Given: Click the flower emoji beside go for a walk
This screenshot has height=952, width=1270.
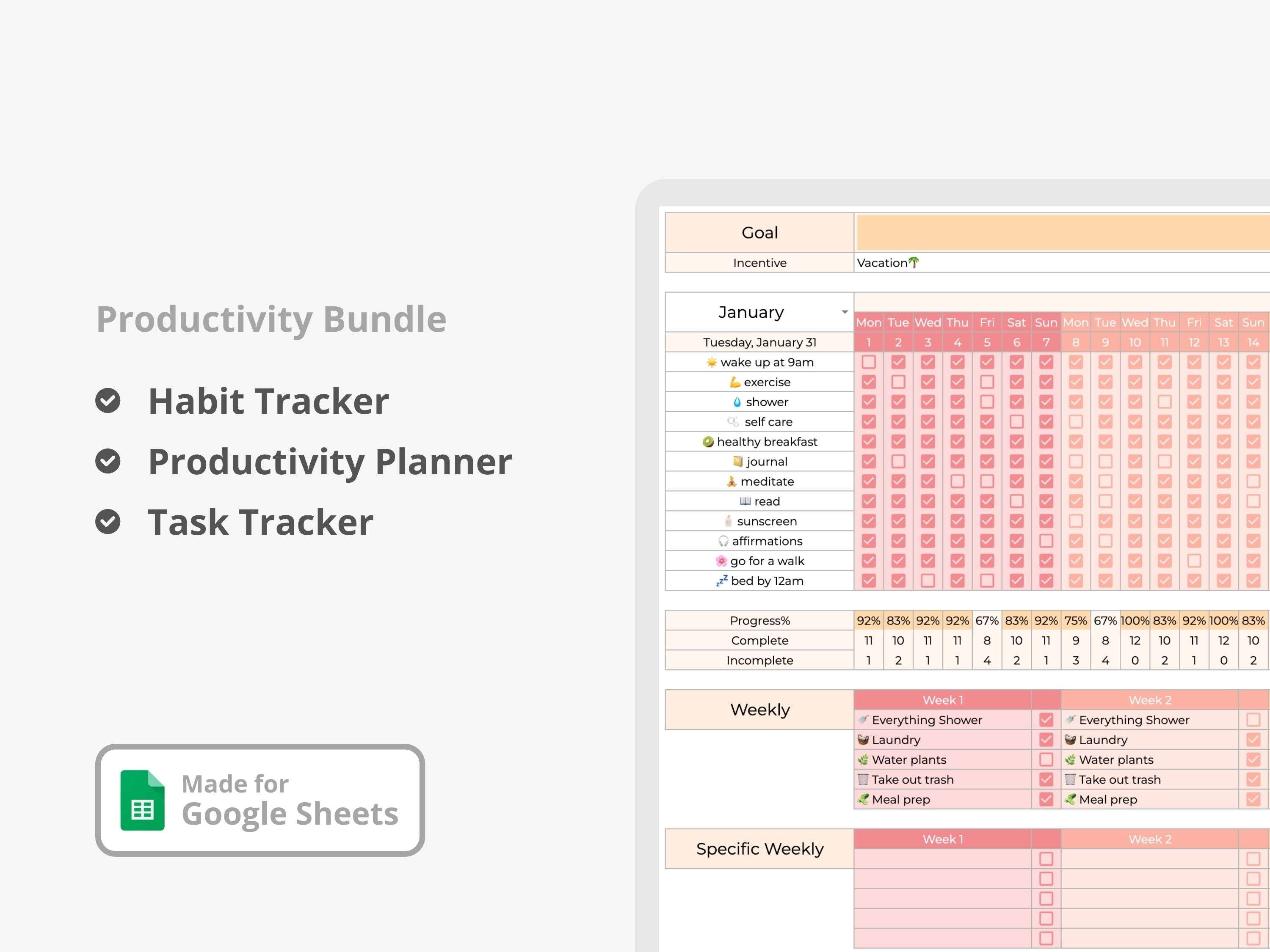Looking at the screenshot, I should (x=721, y=561).
